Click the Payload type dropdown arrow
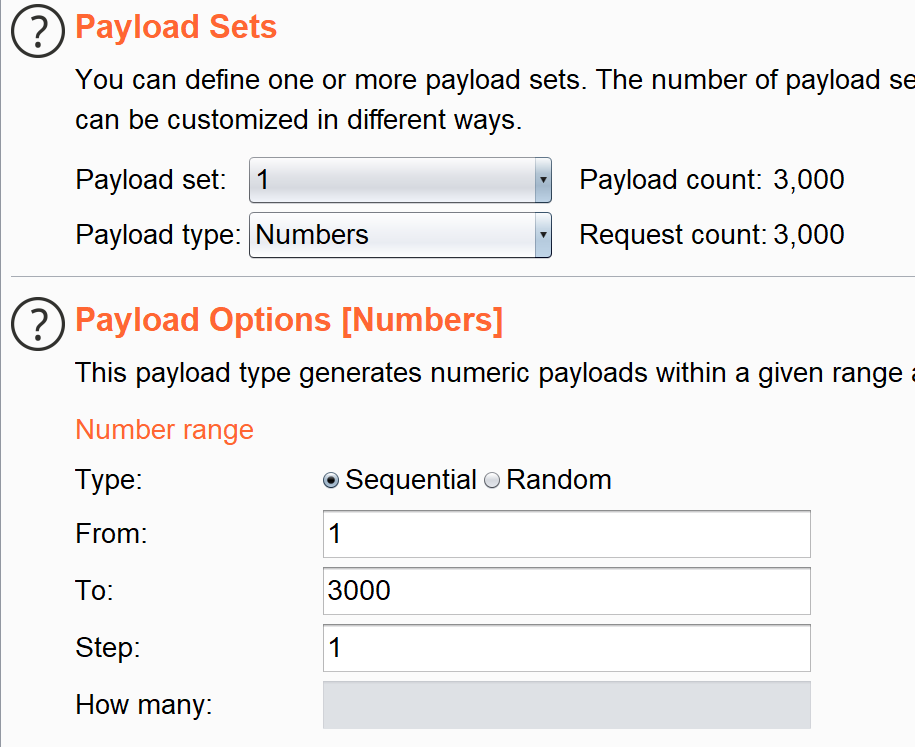This screenshot has height=747, width=915. 542,235
